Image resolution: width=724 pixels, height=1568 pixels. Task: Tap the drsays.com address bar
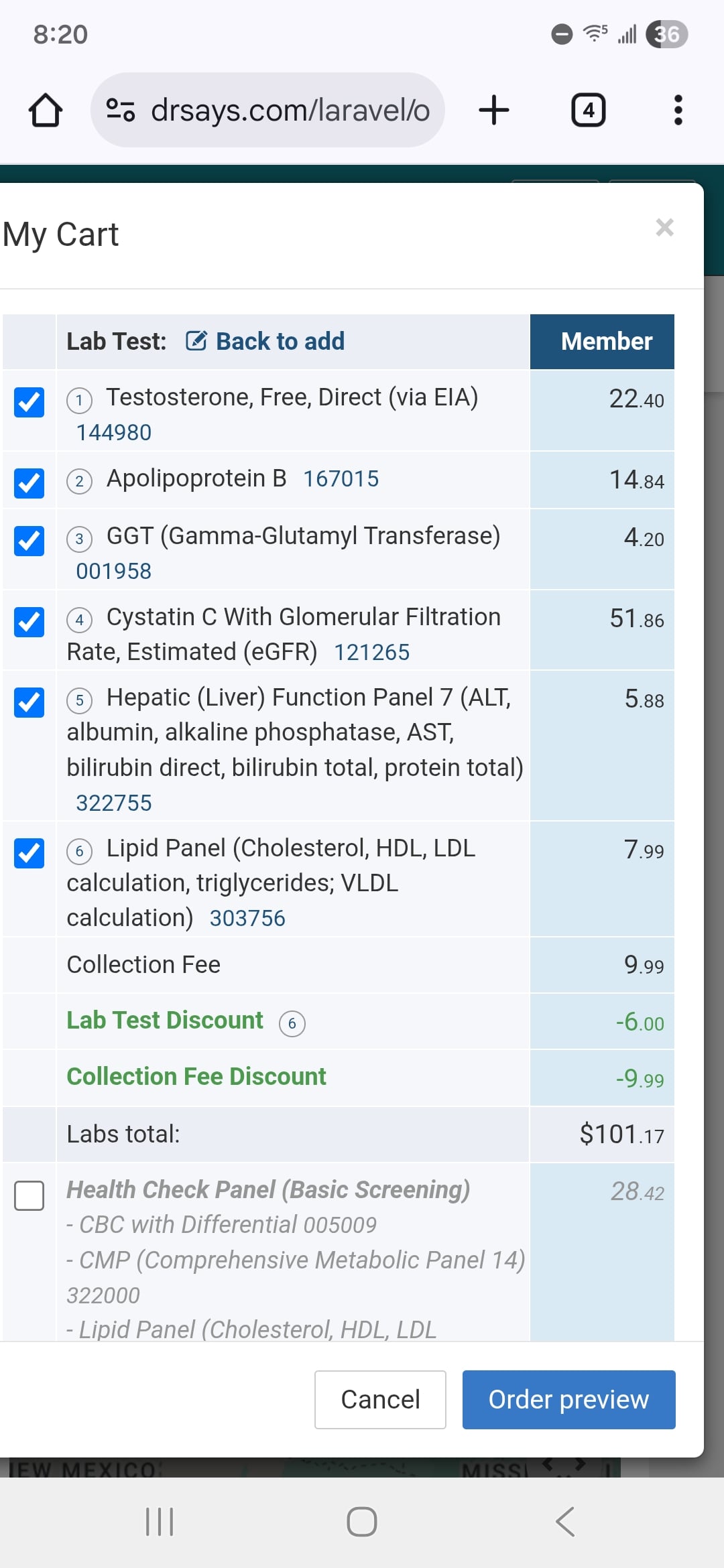[268, 110]
